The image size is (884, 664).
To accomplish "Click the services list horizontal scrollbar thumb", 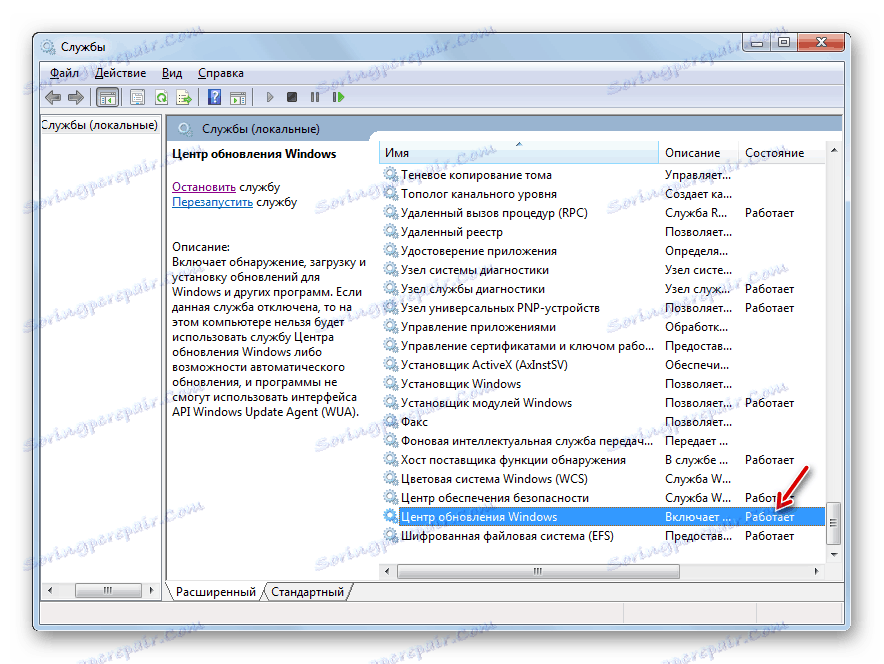I will 538,572.
